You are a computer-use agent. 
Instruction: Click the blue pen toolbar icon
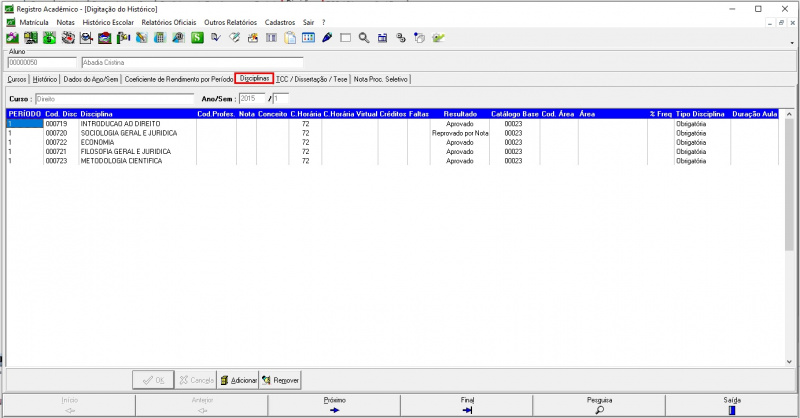click(327, 39)
